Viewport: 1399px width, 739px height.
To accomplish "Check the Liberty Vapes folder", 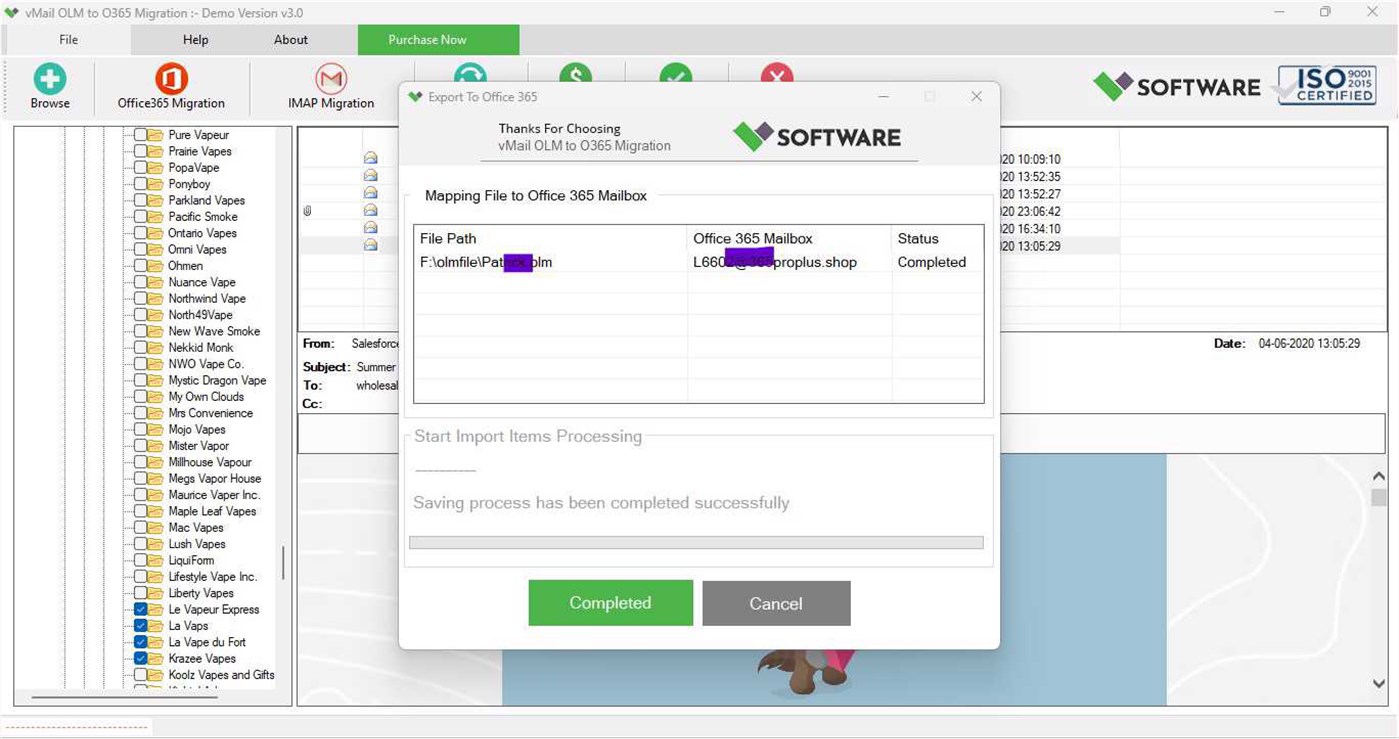I will (x=141, y=593).
